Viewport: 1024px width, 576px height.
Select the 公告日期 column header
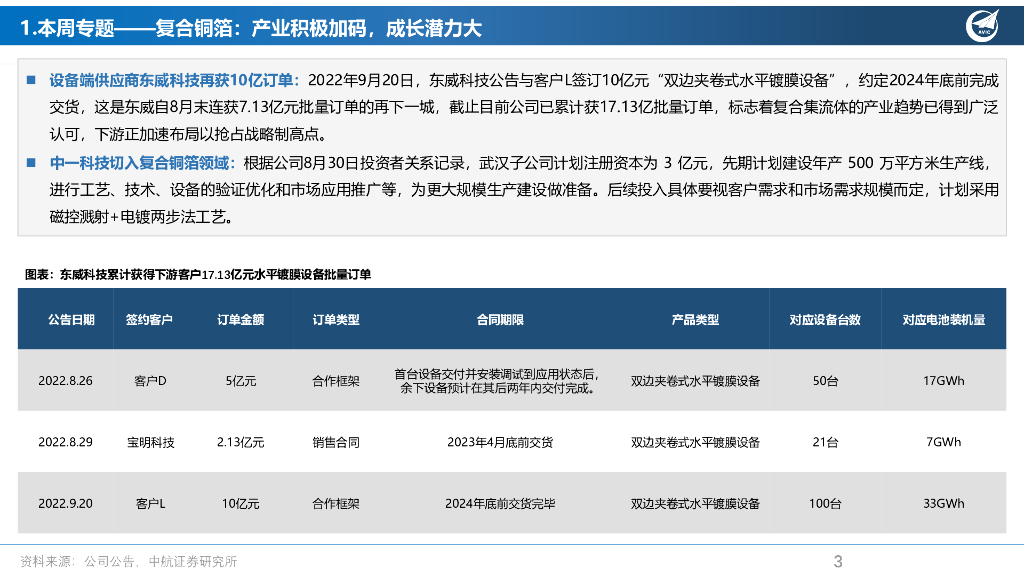click(x=71, y=320)
